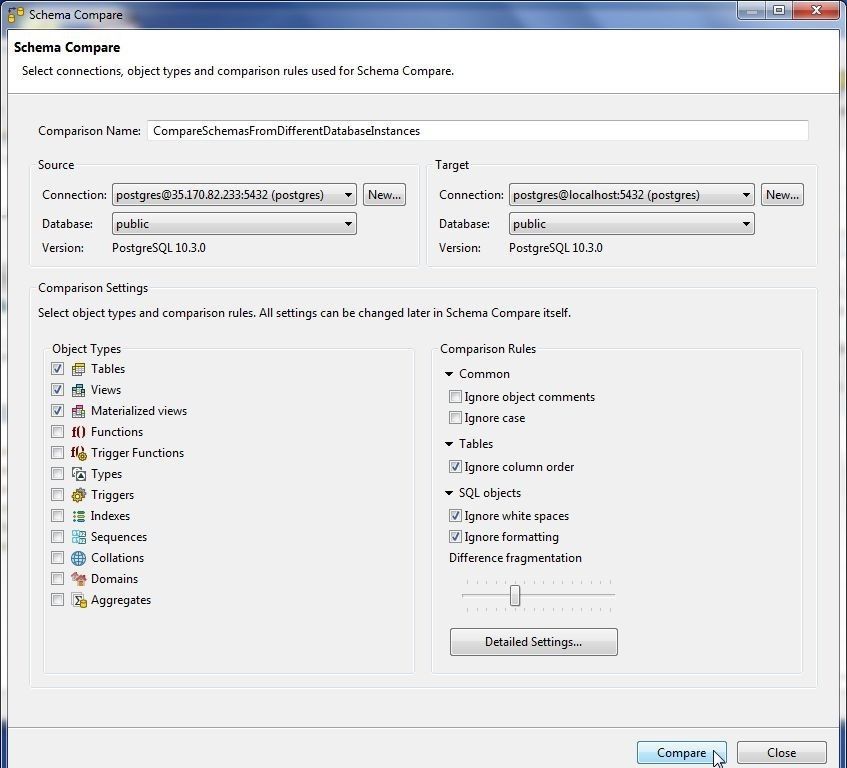Image resolution: width=847 pixels, height=768 pixels.
Task: Click the Sequences icon
Action: [x=78, y=537]
